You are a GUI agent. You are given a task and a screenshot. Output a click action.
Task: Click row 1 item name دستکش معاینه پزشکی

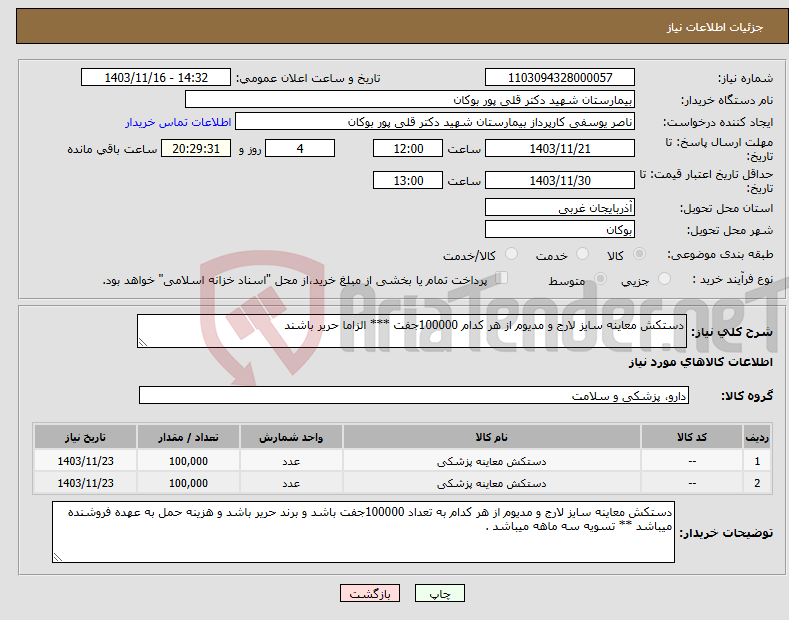pyautogui.click(x=492, y=461)
